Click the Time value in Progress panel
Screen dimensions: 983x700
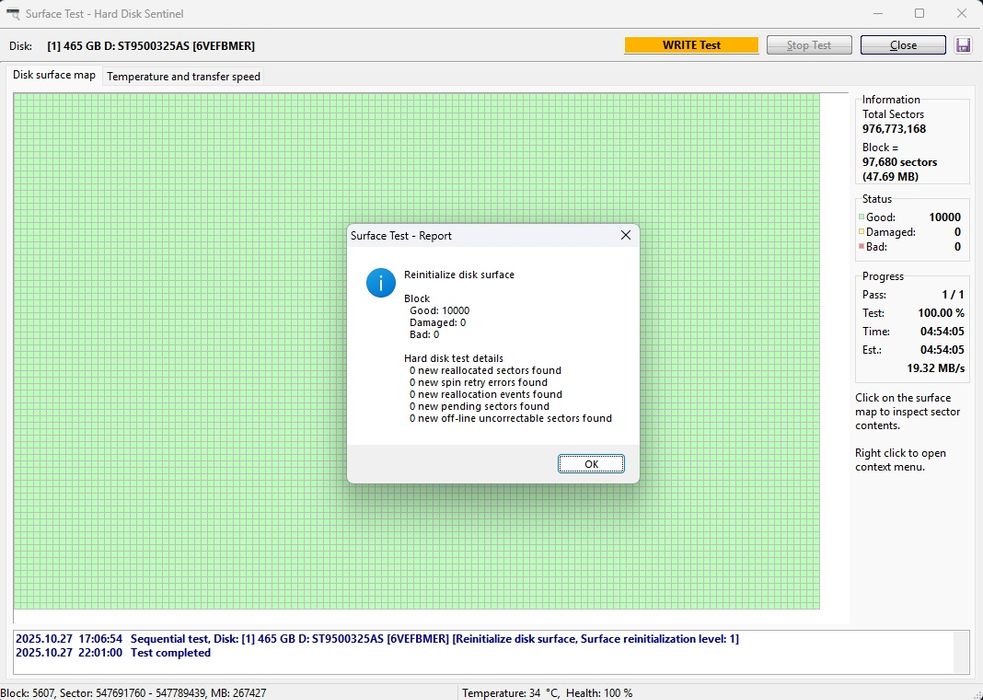pyautogui.click(x=942, y=332)
